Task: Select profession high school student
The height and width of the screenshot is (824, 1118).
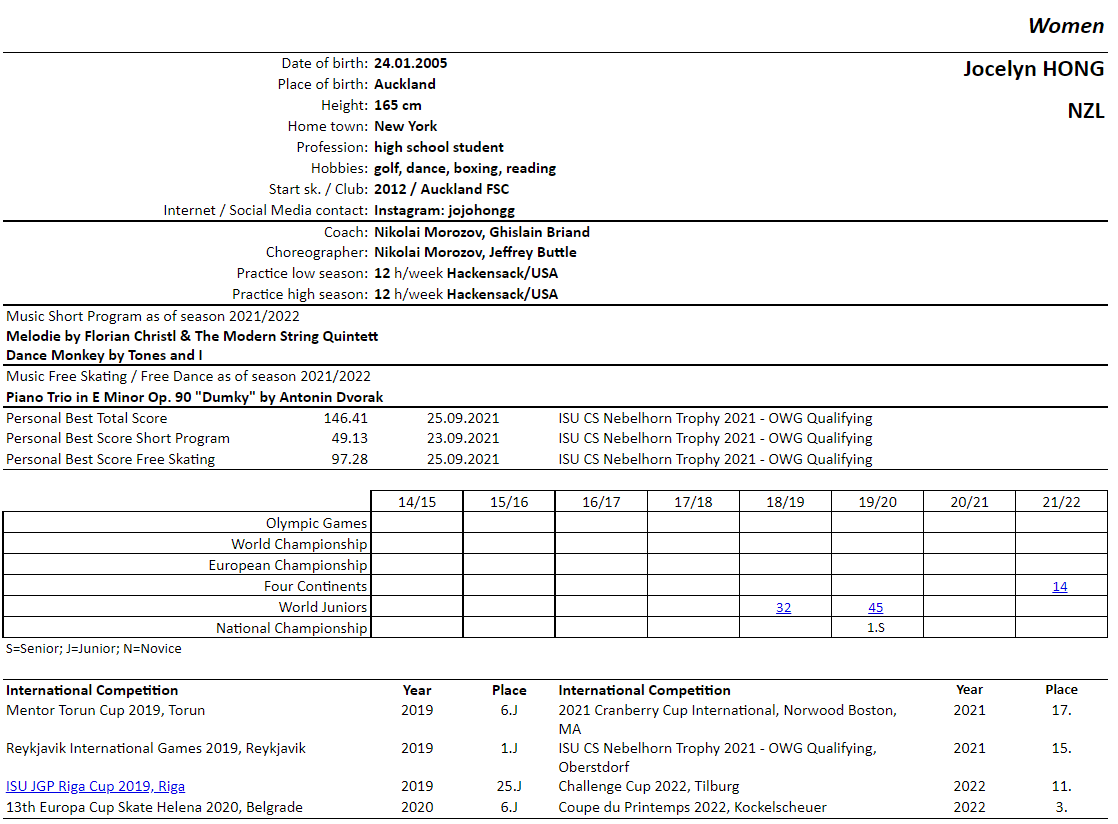Action: 439,148
